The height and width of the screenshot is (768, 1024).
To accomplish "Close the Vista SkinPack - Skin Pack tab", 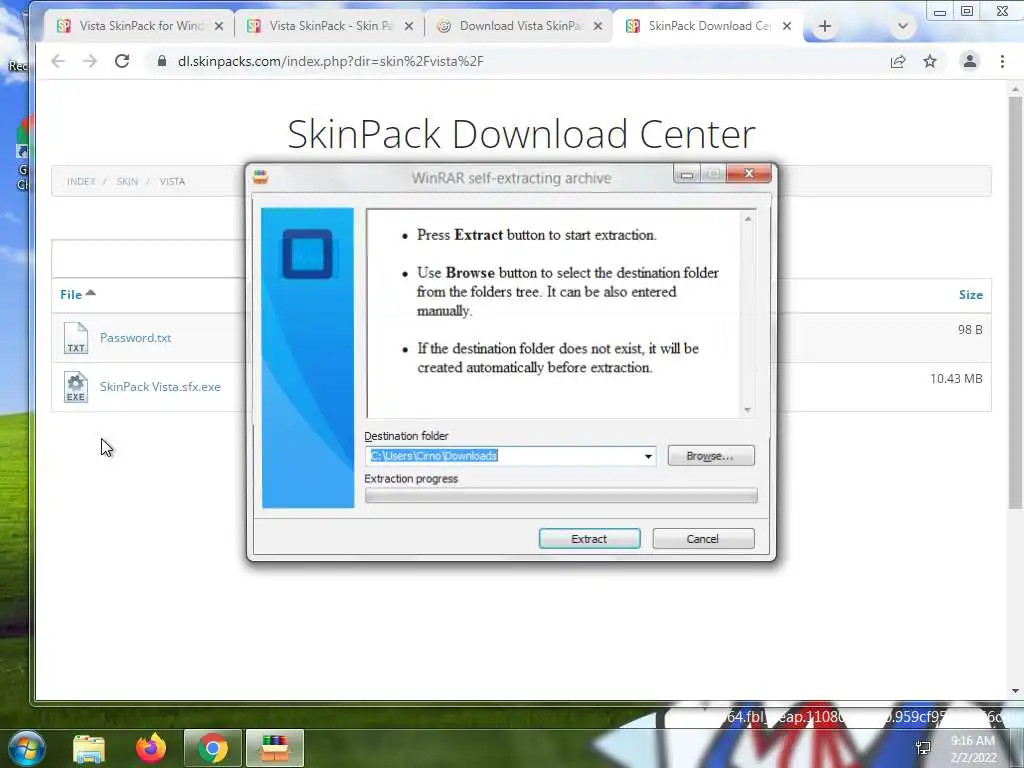I will point(409,26).
